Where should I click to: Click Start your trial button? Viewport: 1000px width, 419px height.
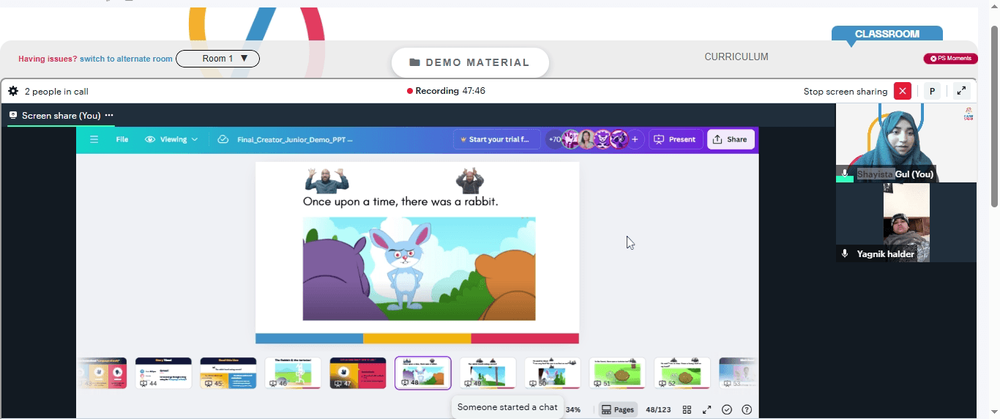click(x=496, y=139)
